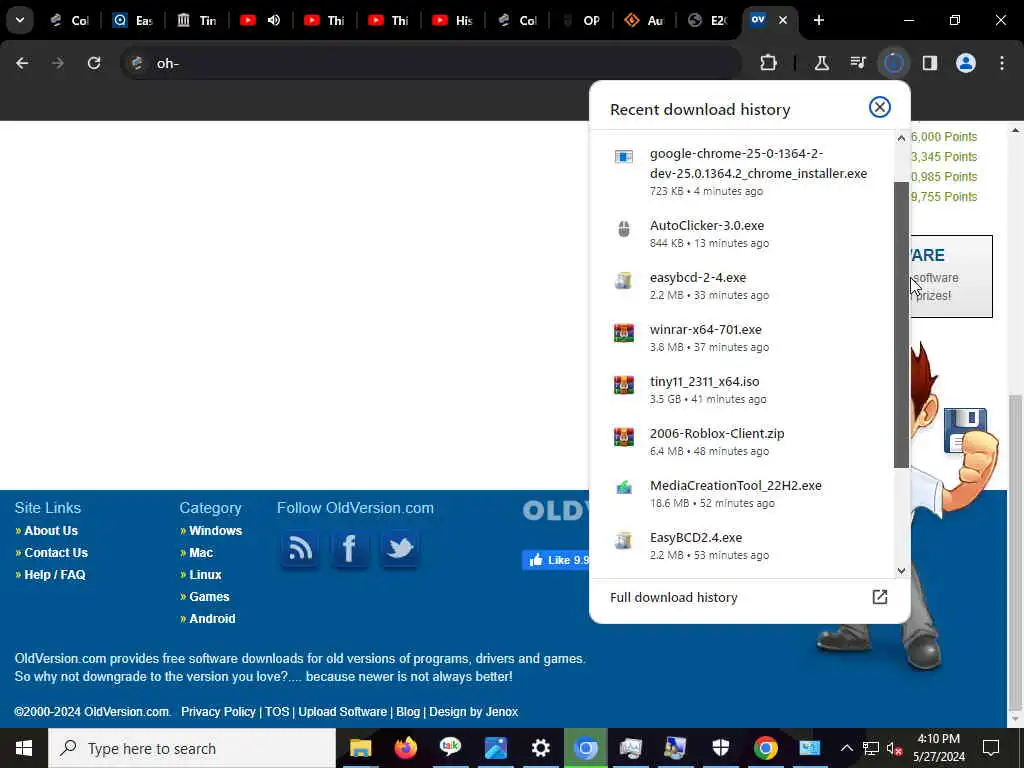
Task: Show hidden system tray icons
Action: [x=846, y=748]
